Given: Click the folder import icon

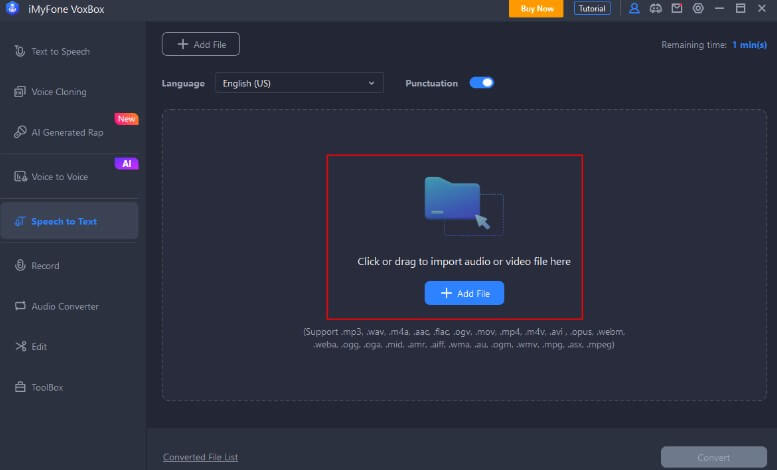Looking at the screenshot, I should [x=463, y=205].
